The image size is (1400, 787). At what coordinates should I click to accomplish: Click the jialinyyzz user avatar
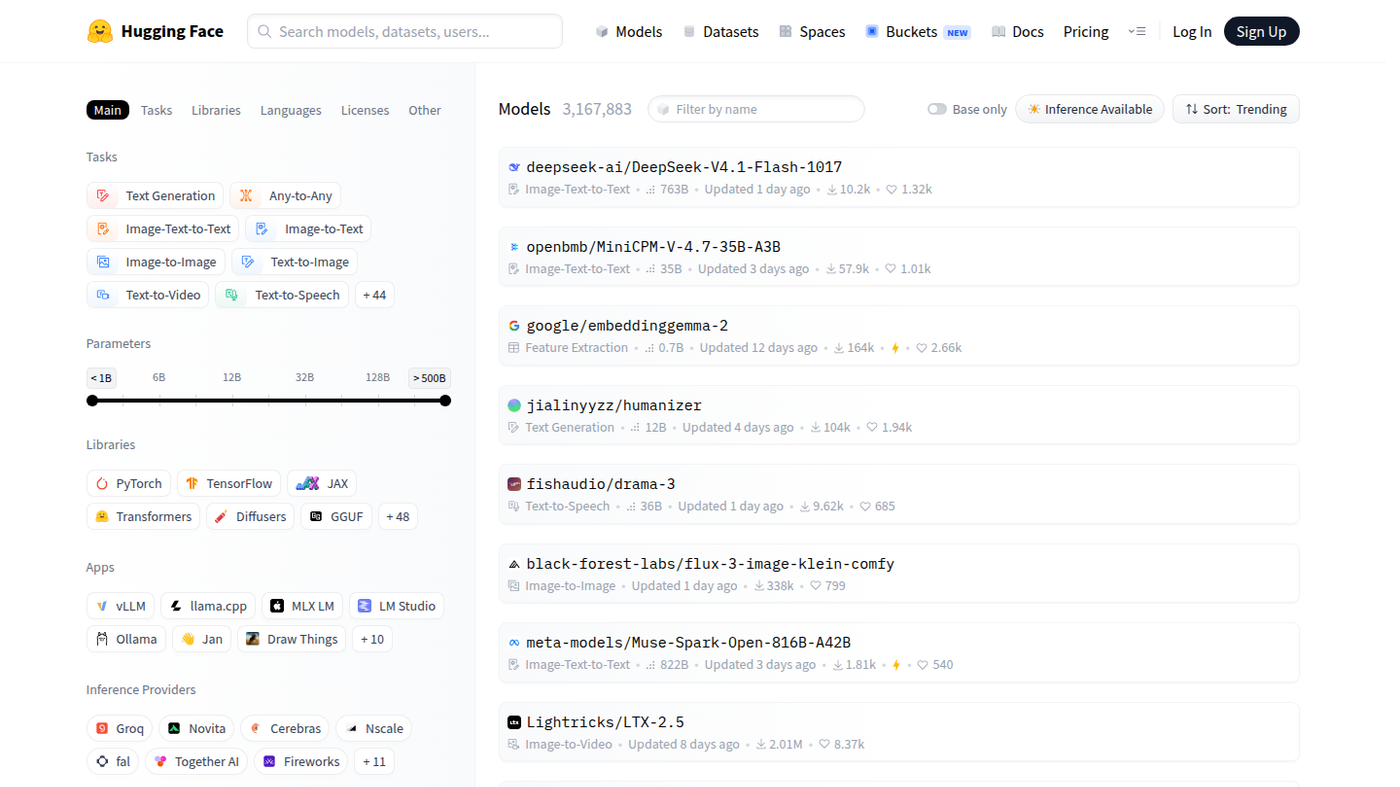(514, 406)
